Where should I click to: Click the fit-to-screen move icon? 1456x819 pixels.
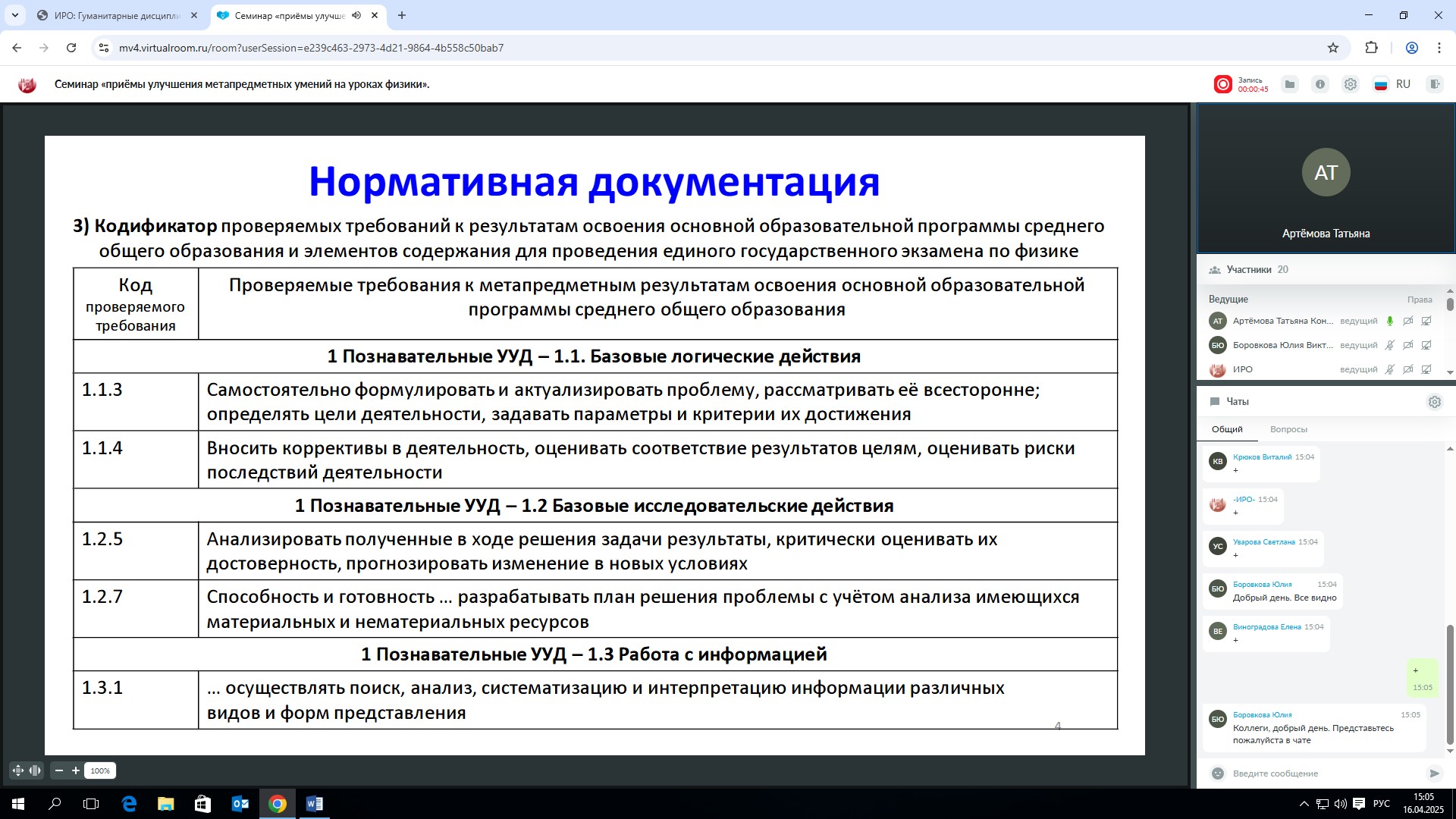click(18, 770)
